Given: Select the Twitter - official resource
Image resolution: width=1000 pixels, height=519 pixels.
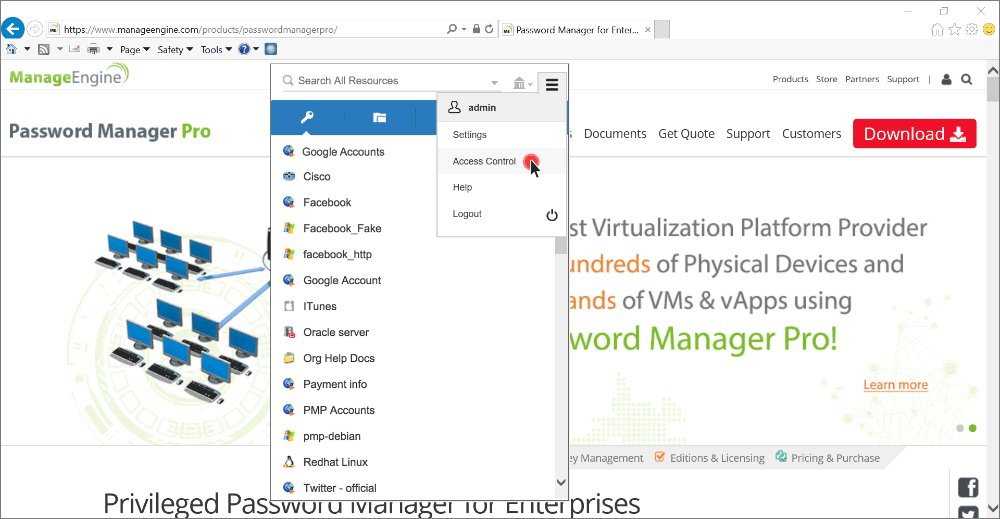Looking at the screenshot, I should pyautogui.click(x=340, y=488).
